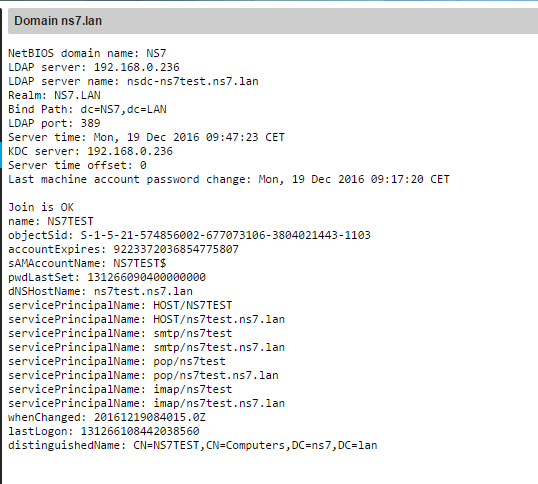Image resolution: width=538 pixels, height=484 pixels.
Task: Click the Join is OK status text
Action: pos(41,207)
